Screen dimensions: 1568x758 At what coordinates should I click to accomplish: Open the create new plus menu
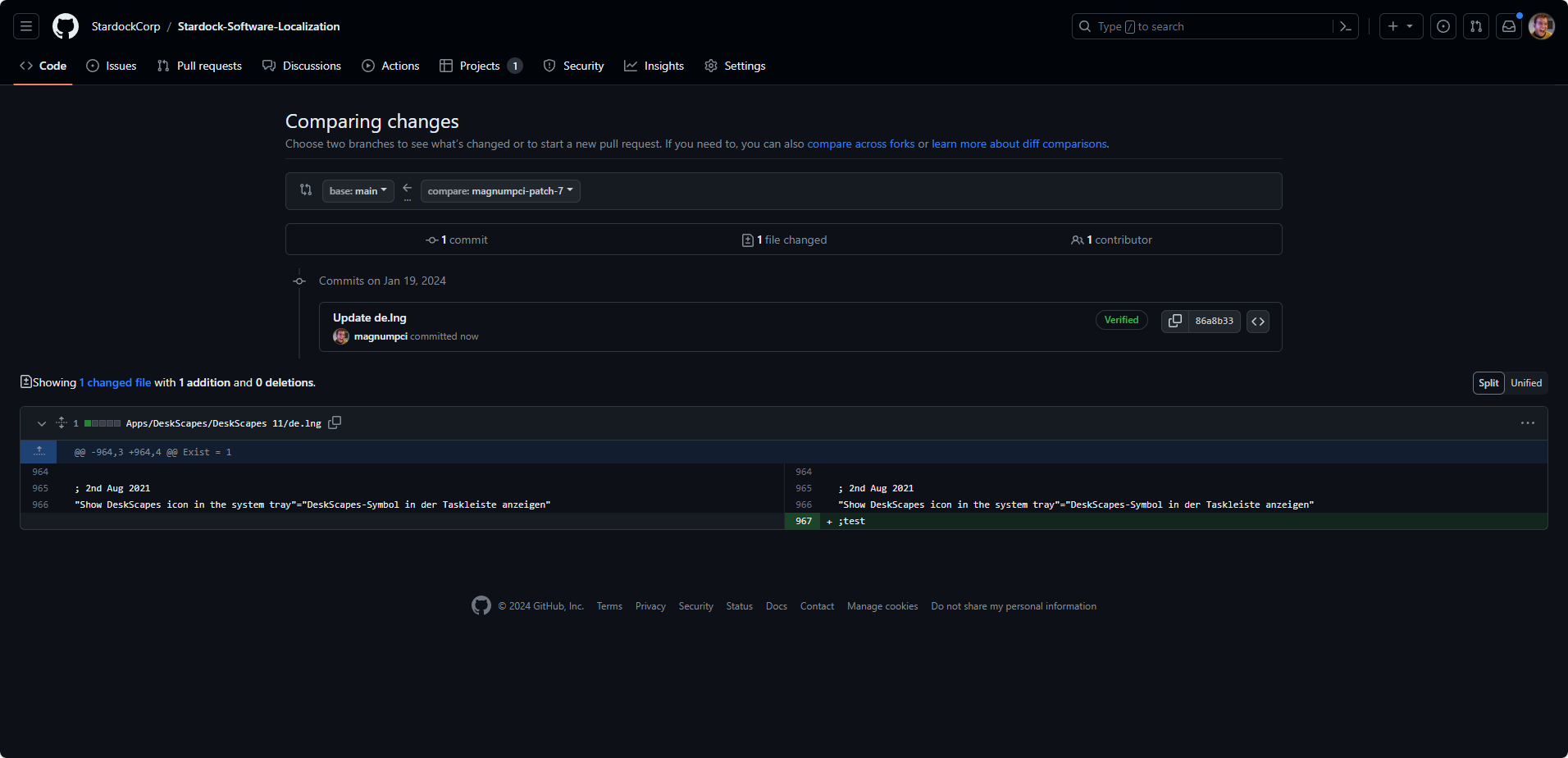pyautogui.click(x=1401, y=26)
